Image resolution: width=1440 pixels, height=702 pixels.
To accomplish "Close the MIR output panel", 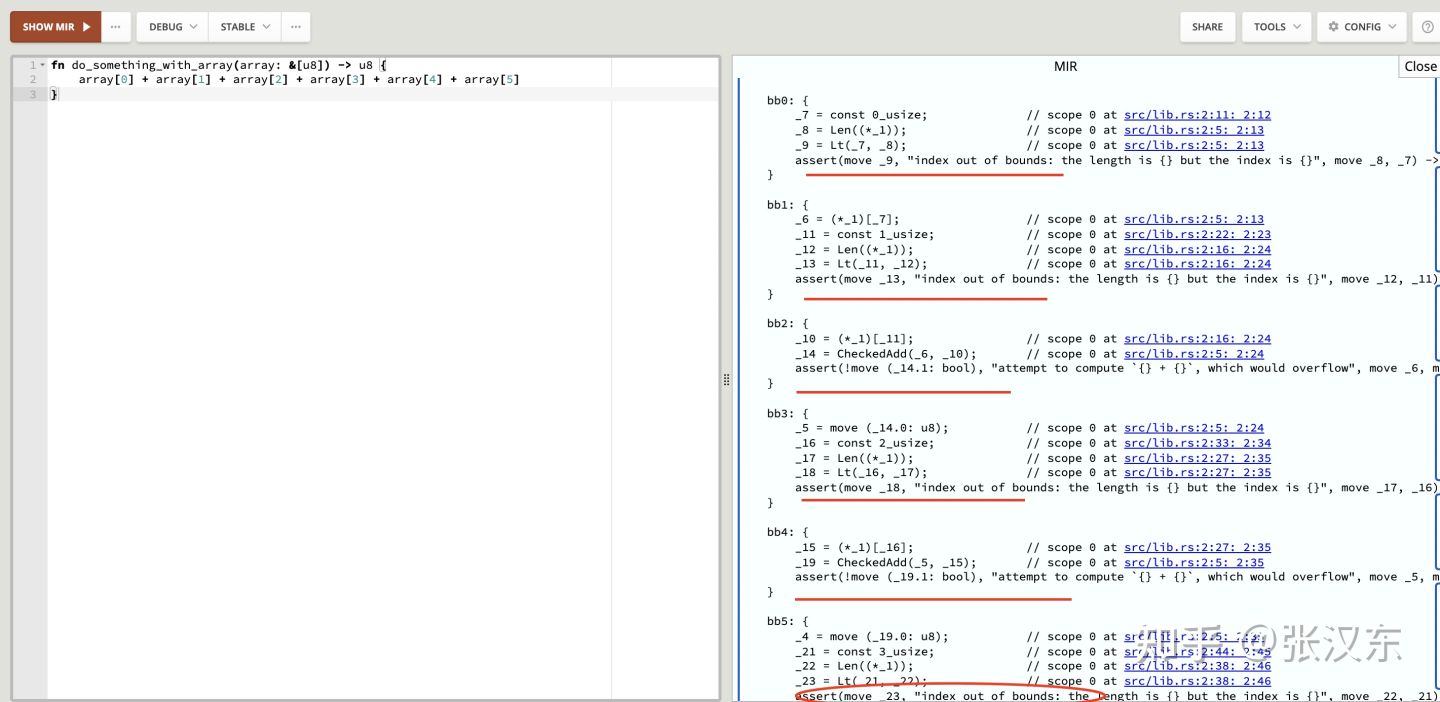I will (1419, 66).
